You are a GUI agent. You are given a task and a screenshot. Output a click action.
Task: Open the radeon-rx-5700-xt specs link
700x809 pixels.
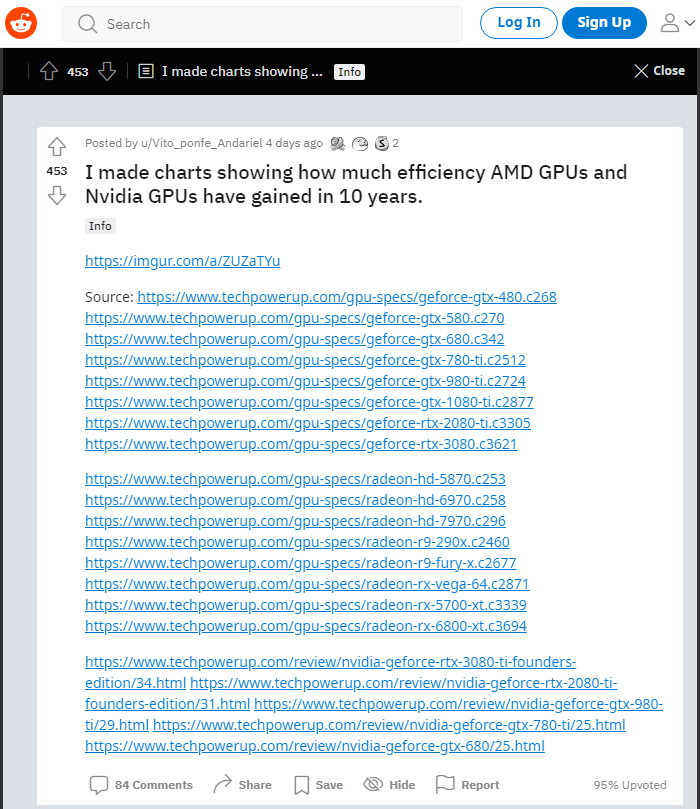[306, 605]
